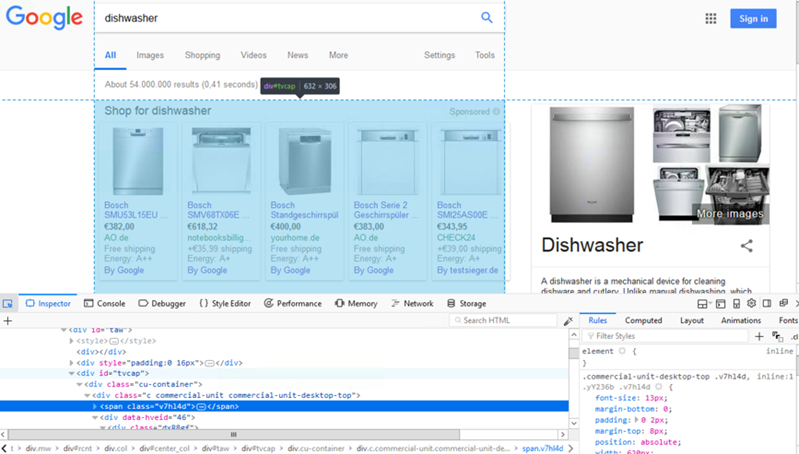Viewport: 799px width, 454px height.
Task: Expand ellipsis badge in padding div
Action: click(x=209, y=363)
